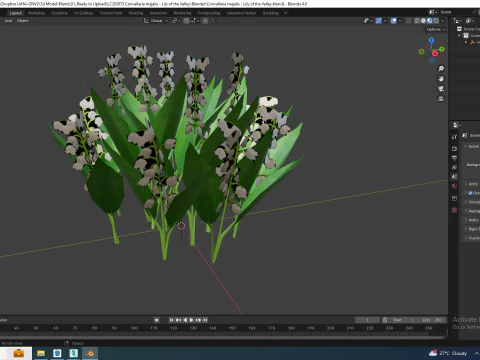
Task: Collapse the Collection tree arrow in outliner
Action: pos(460,35)
